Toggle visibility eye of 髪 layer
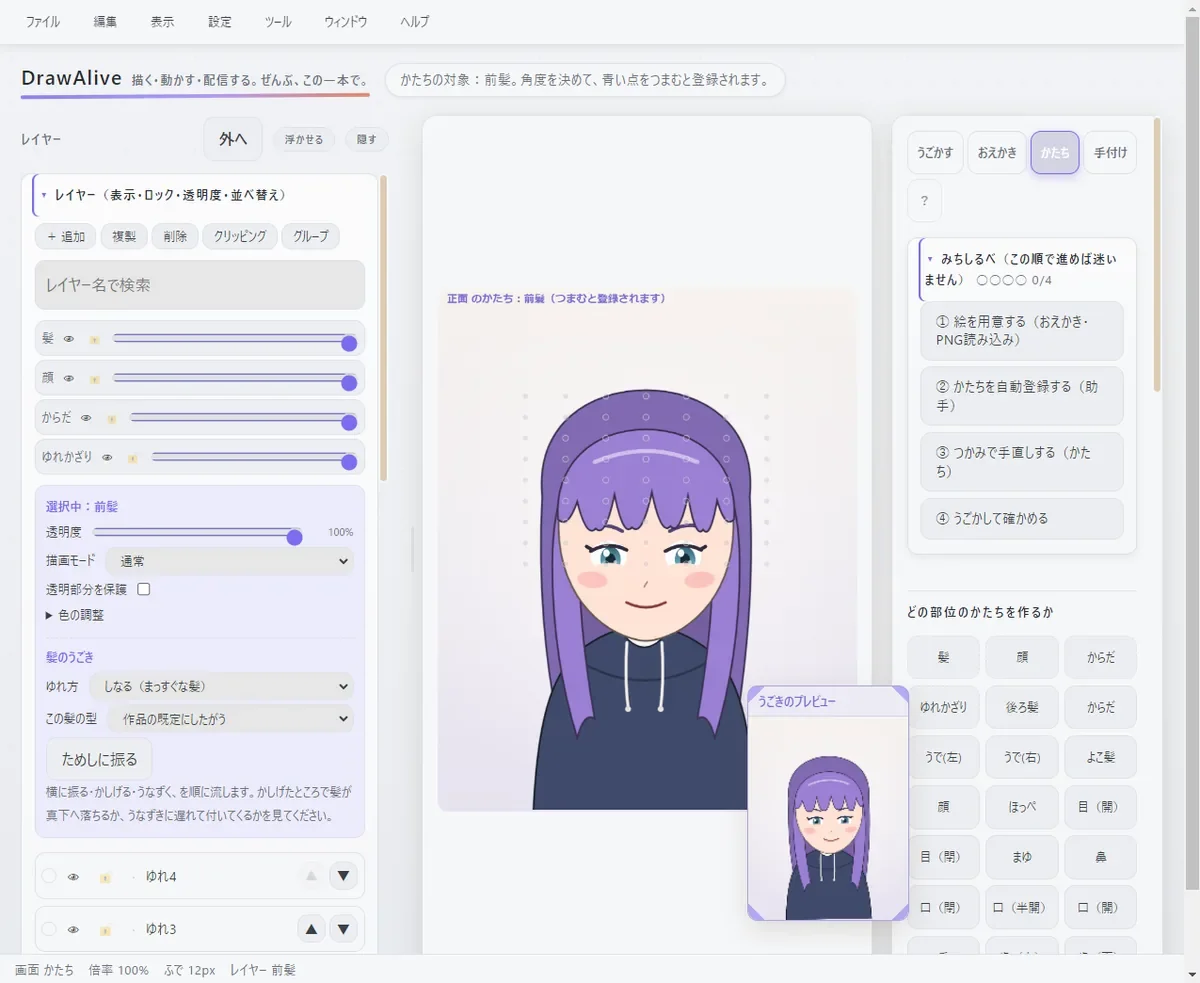The image size is (1200, 983). pos(69,339)
